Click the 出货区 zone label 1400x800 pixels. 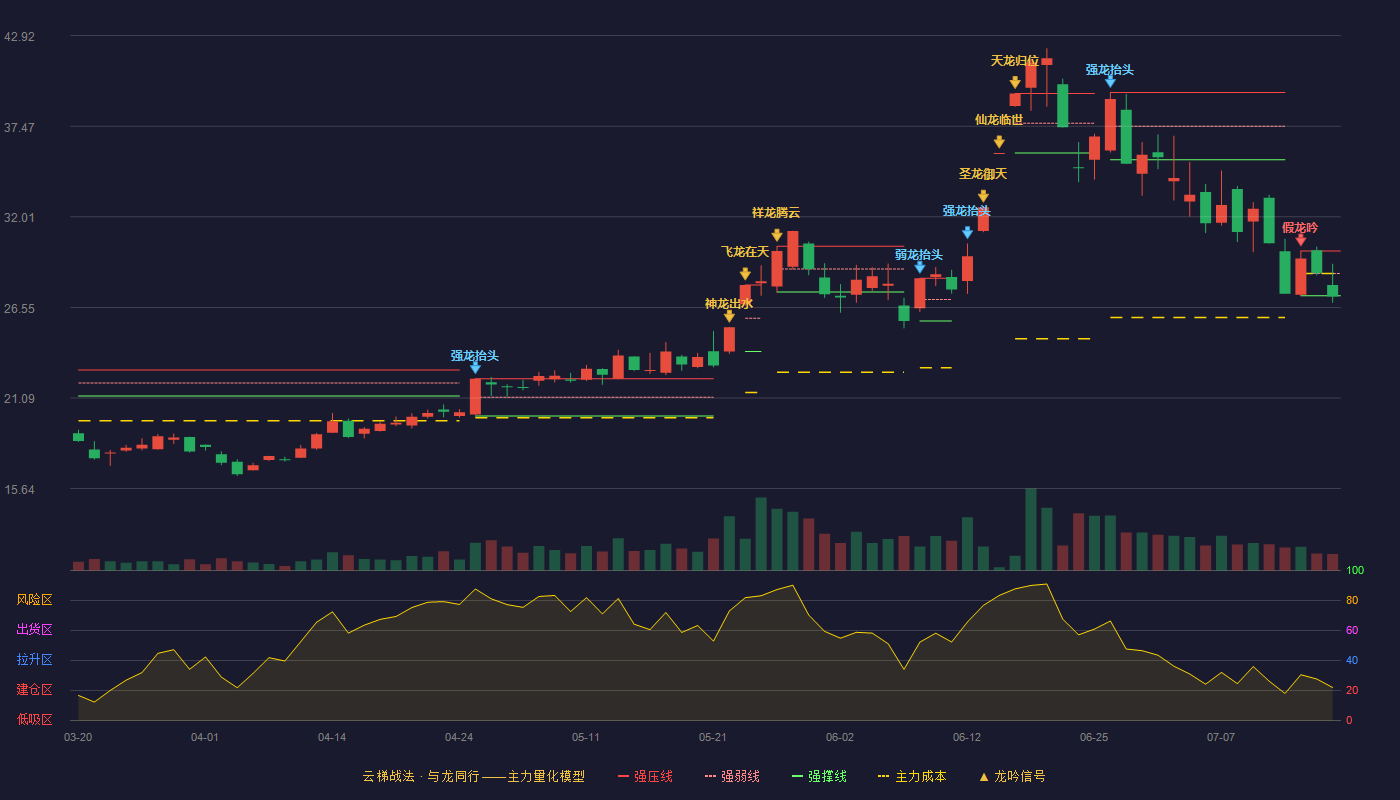click(34, 630)
